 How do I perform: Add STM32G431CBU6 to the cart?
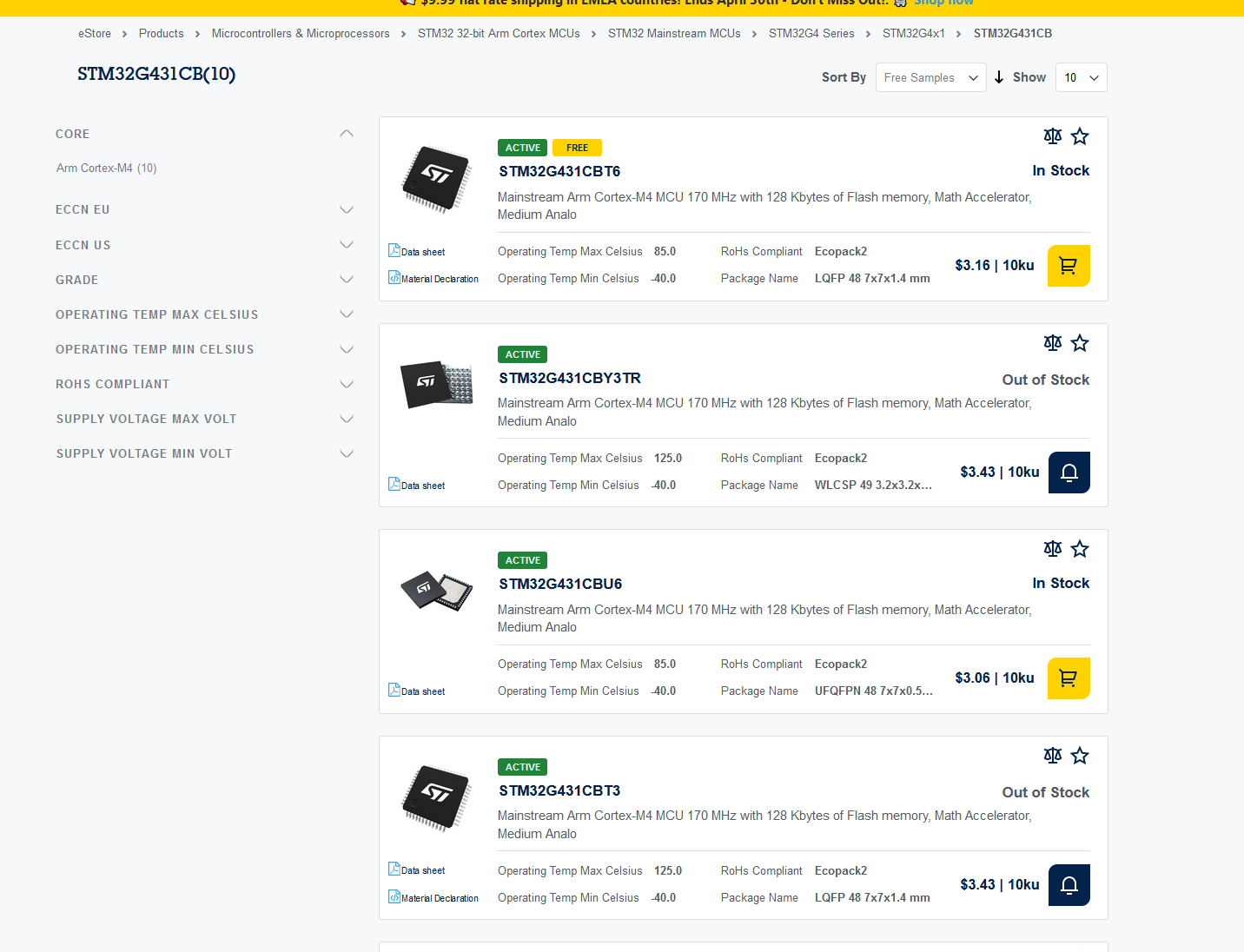[x=1069, y=678]
